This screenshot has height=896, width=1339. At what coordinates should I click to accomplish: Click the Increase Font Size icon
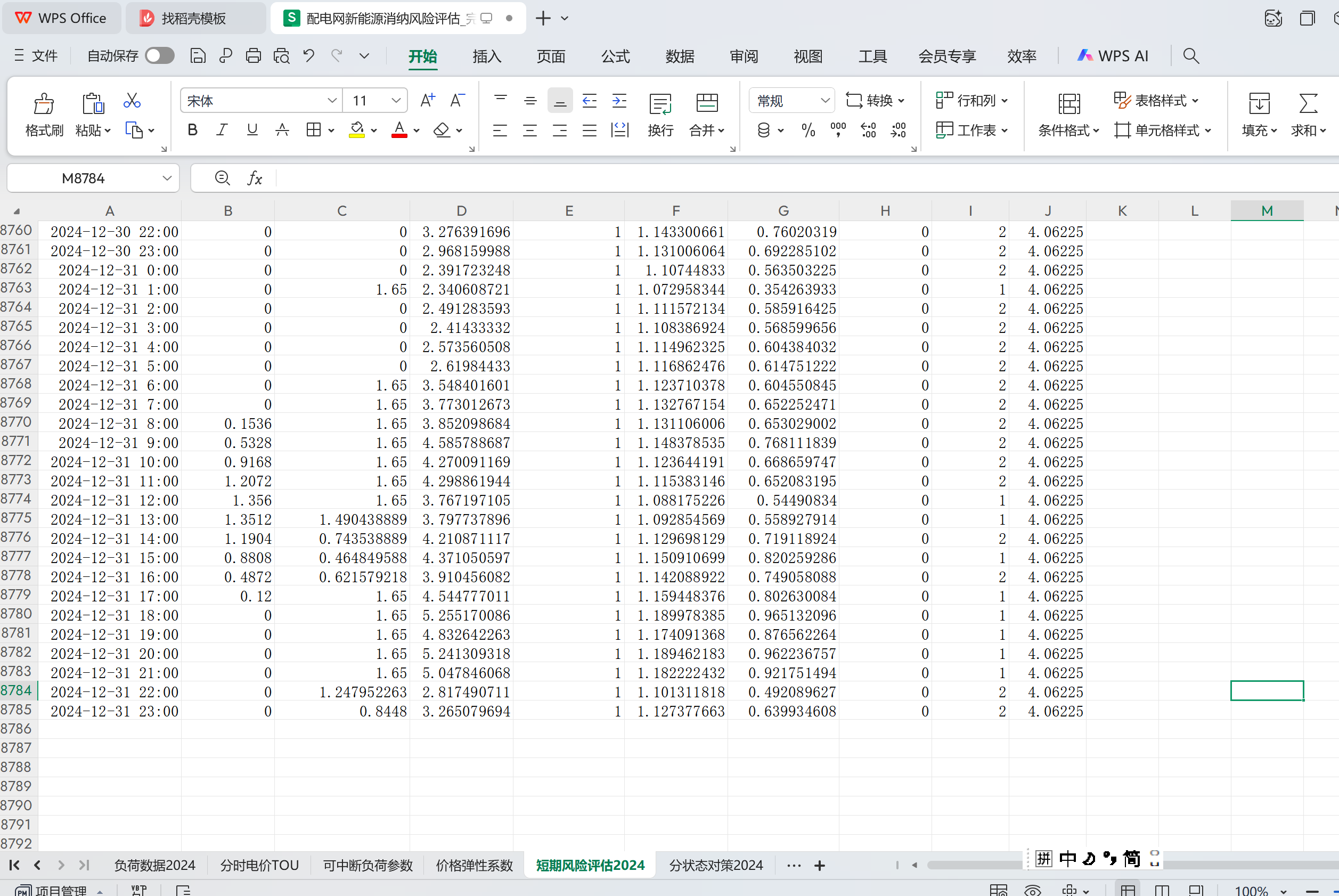pyautogui.click(x=427, y=101)
